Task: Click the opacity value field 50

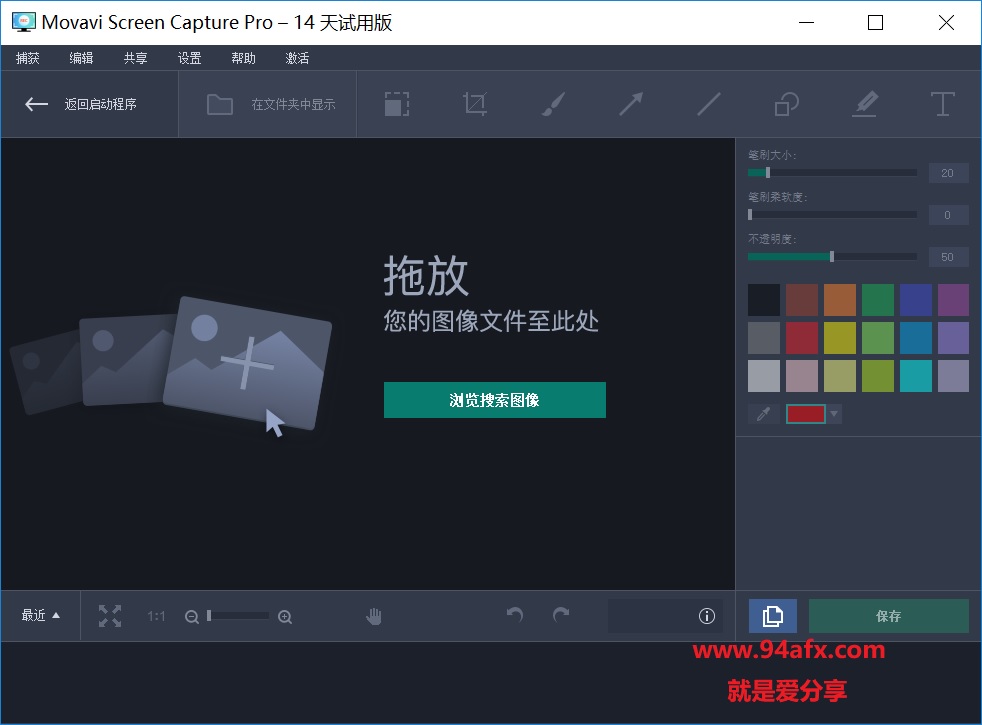Action: [948, 257]
